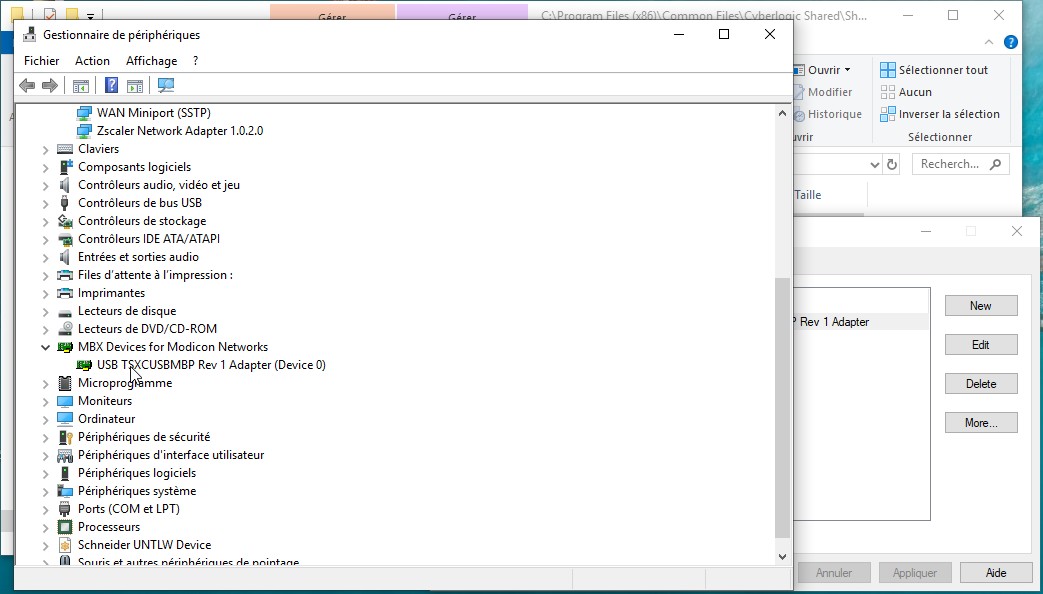The width and height of the screenshot is (1043, 594).
Task: Expand the Processeurs node
Action: point(45,527)
